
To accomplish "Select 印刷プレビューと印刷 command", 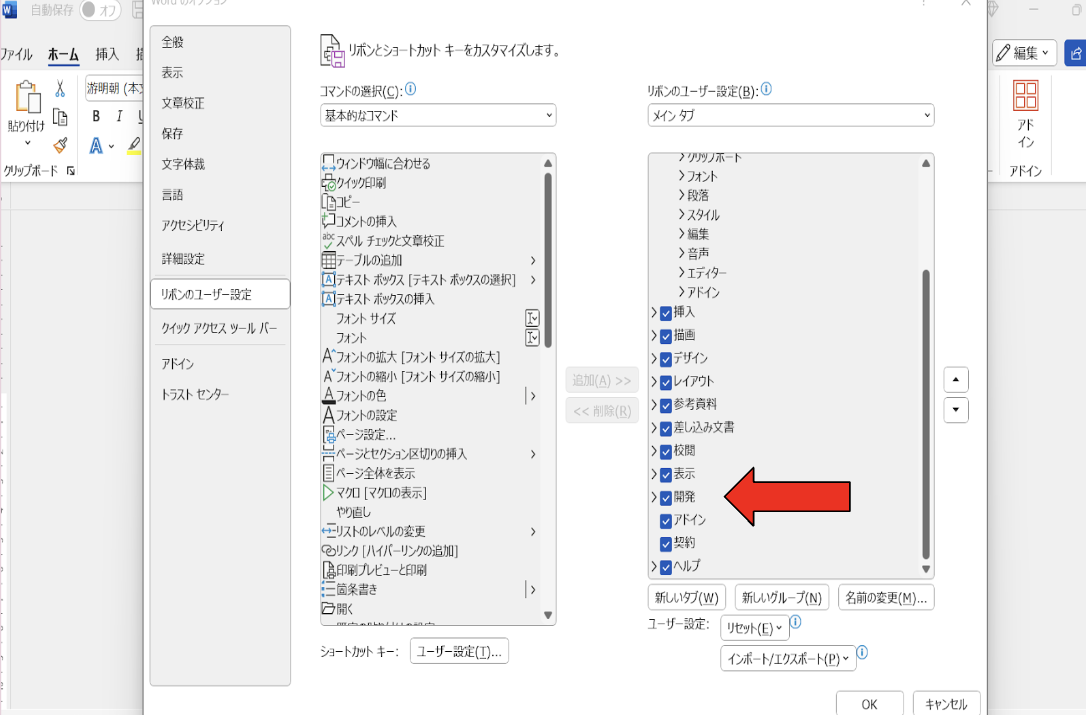I will (375, 570).
